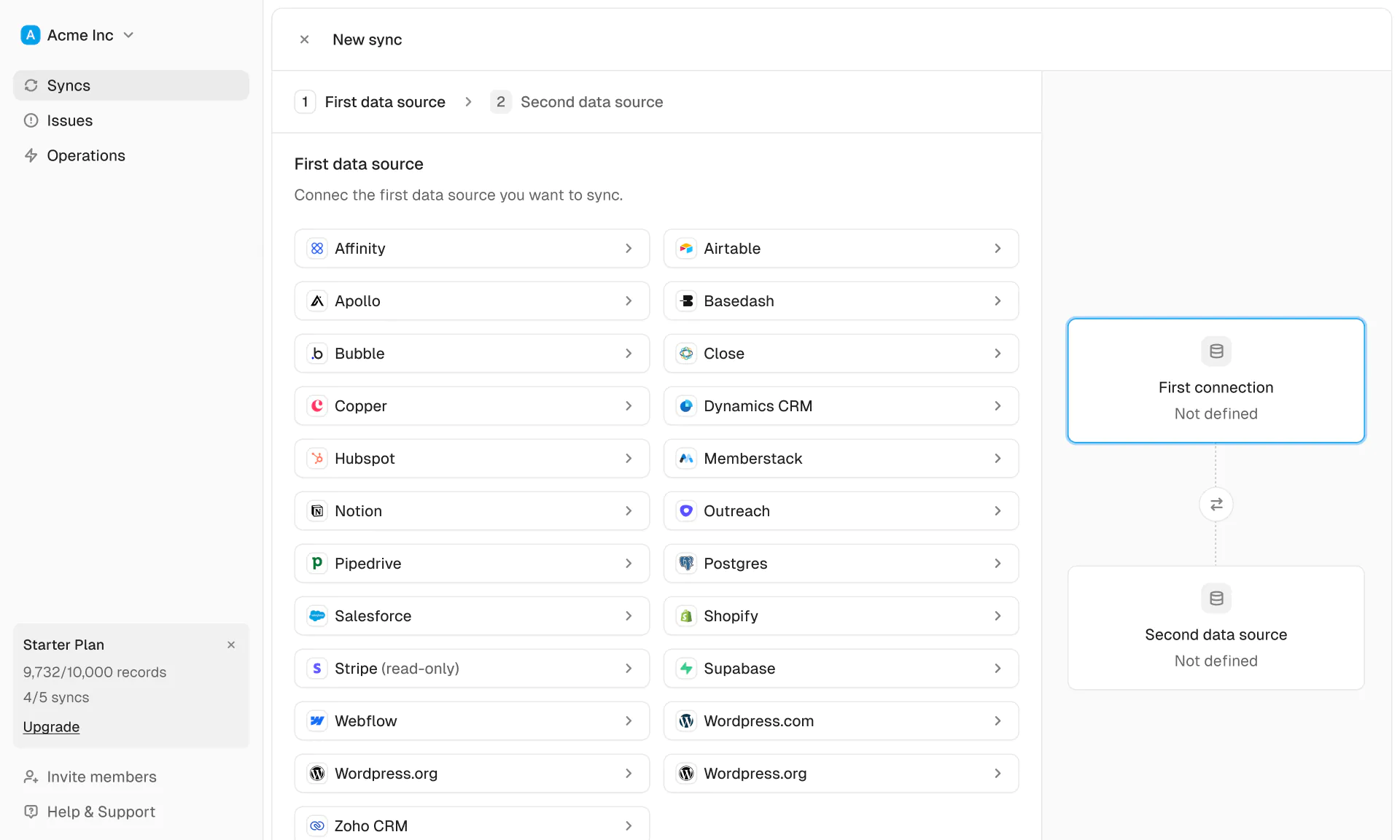Expand the Zoho CRM row chevron
This screenshot has height=840, width=1400.
point(629,826)
